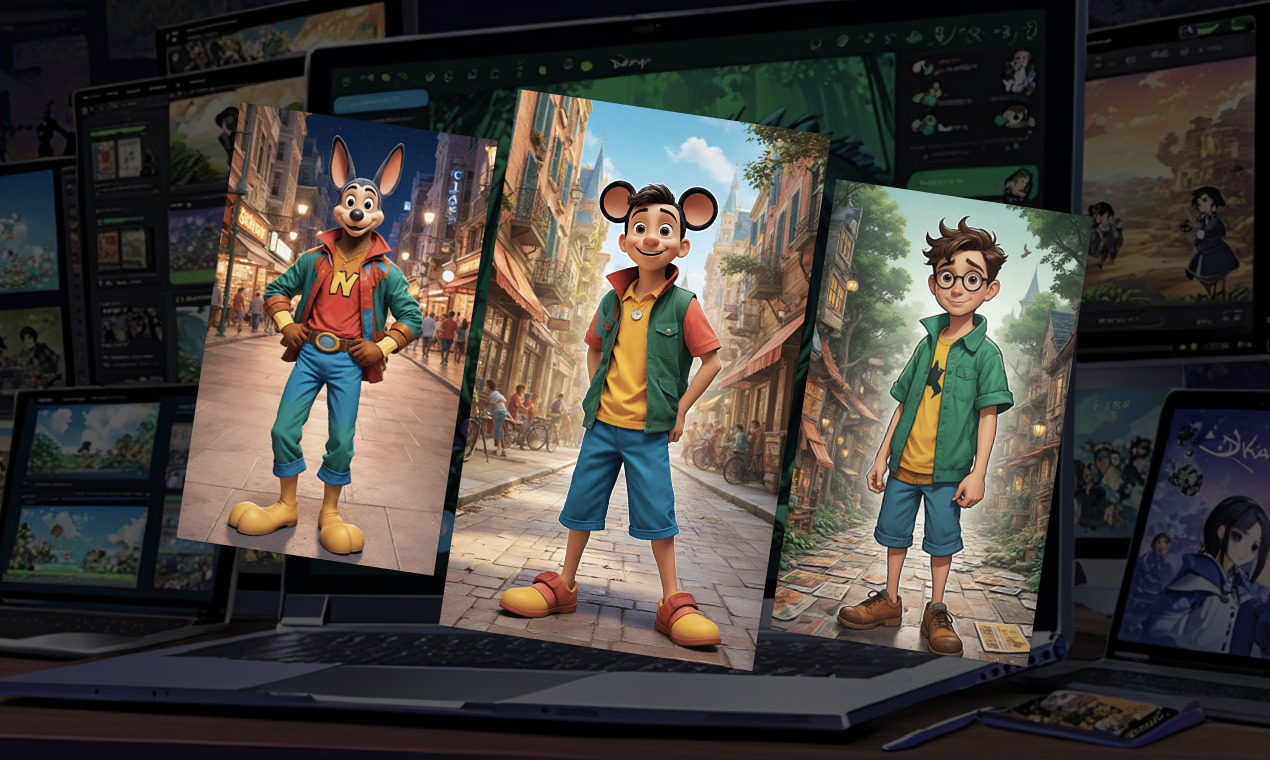Screen dimensions: 1270x760
Task: Click the blue pill button on the laptop screen
Action: 381,102
